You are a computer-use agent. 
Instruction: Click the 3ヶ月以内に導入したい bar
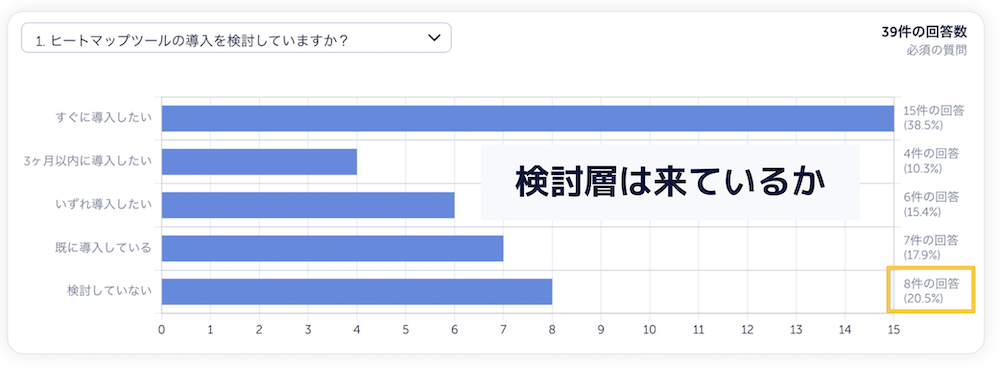click(x=259, y=161)
